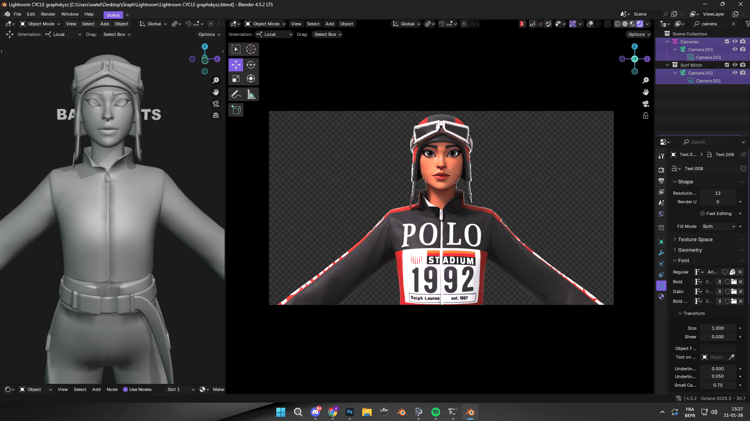Screen dimensions: 750x421
Task: Open the Tool properties tab
Action: coord(661,156)
